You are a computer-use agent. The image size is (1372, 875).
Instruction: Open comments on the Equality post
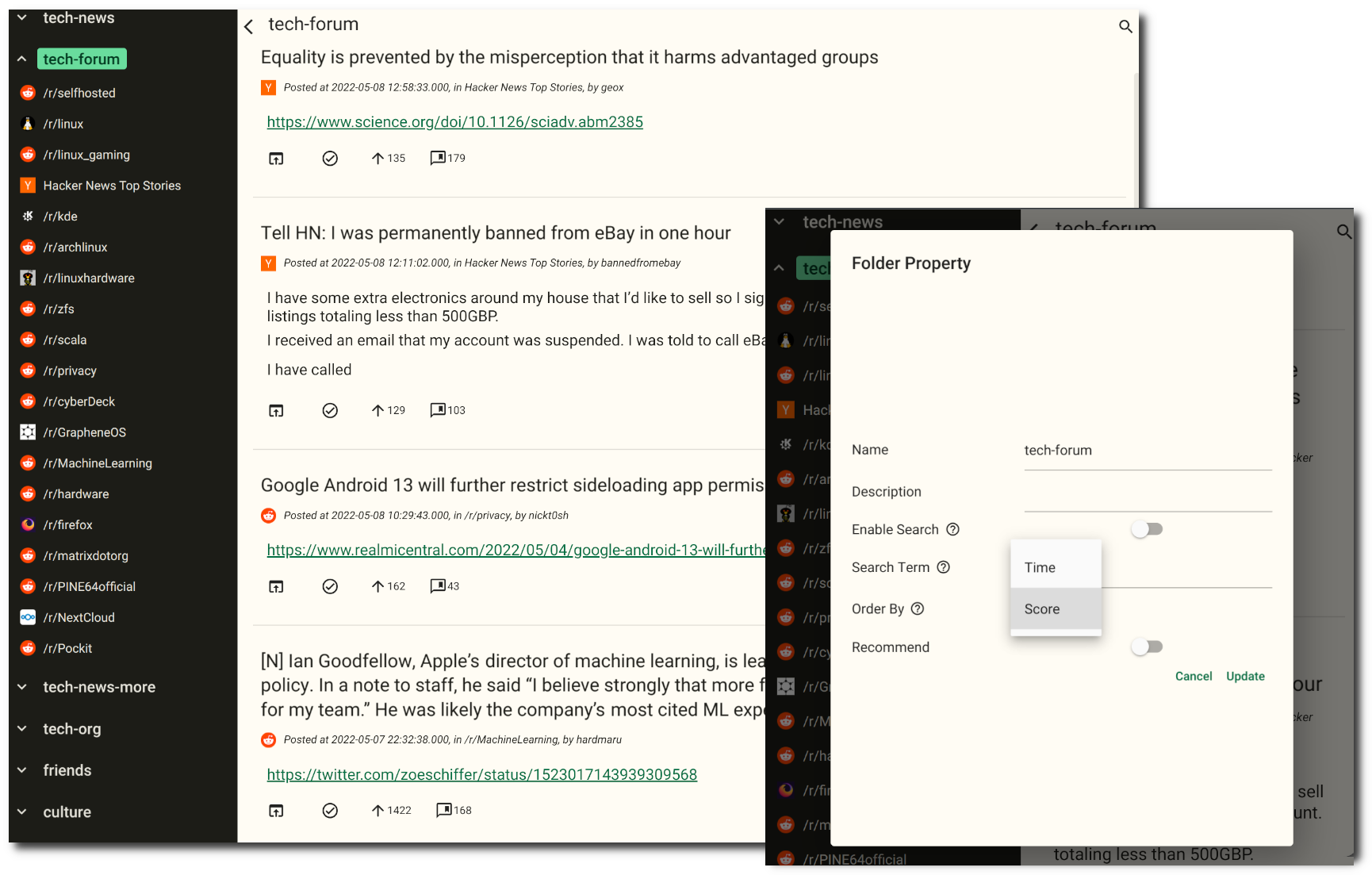coord(438,158)
